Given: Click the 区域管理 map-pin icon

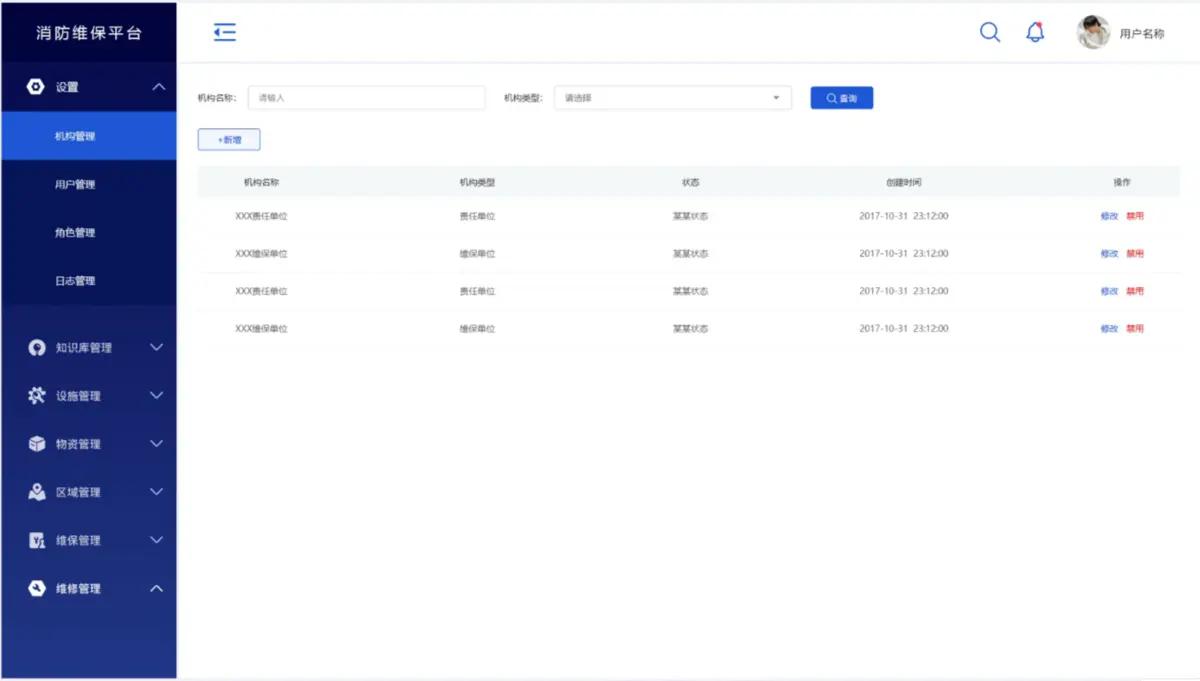Looking at the screenshot, I should (x=37, y=492).
